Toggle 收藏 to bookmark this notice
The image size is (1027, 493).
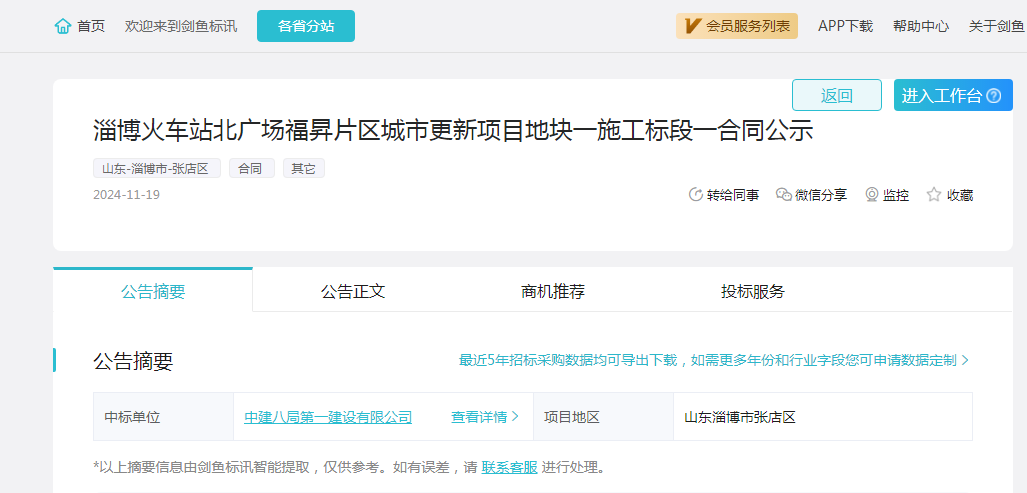959,195
